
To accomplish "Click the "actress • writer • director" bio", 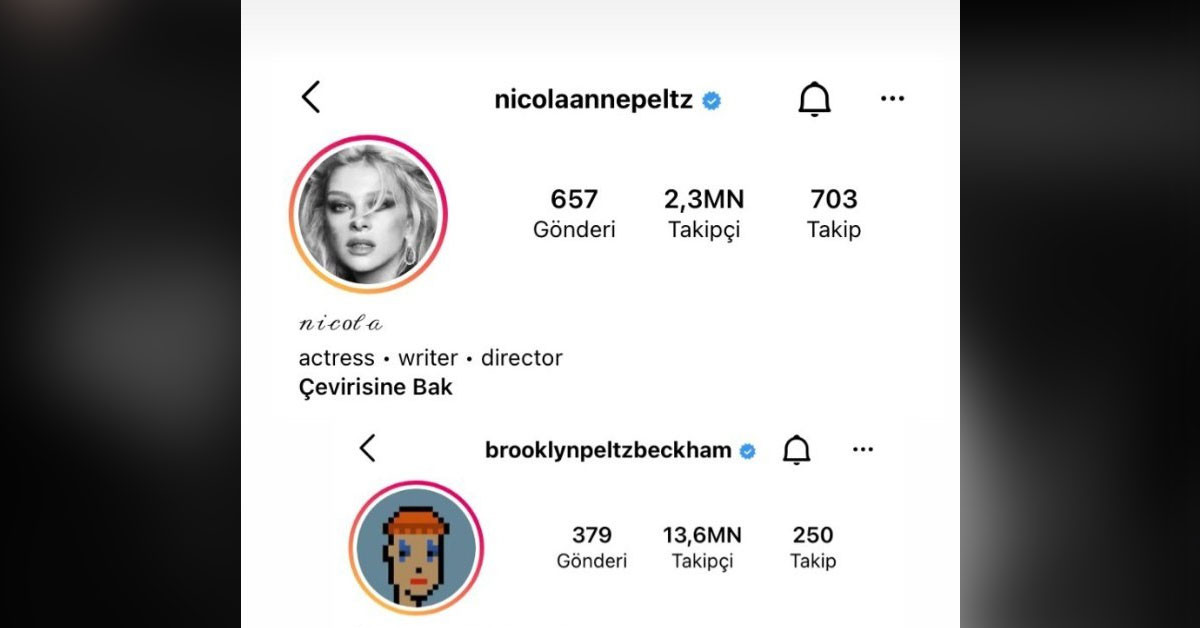I will (431, 358).
